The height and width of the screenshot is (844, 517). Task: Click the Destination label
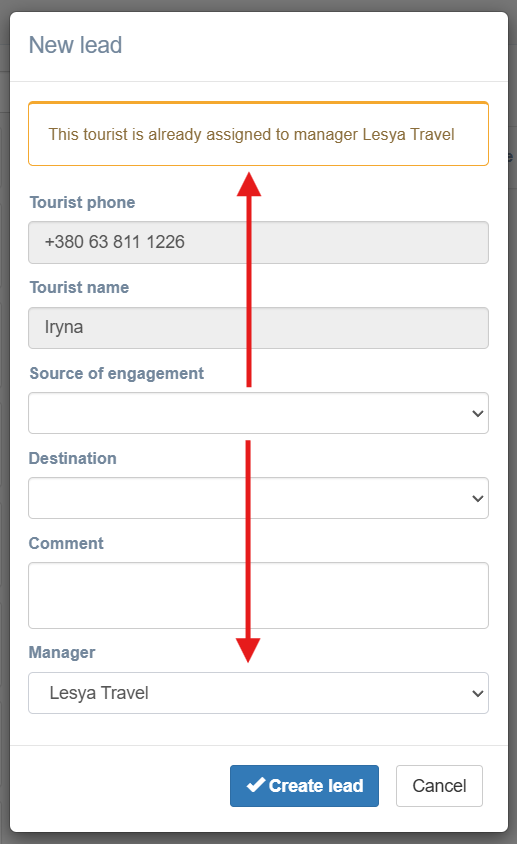coord(73,458)
